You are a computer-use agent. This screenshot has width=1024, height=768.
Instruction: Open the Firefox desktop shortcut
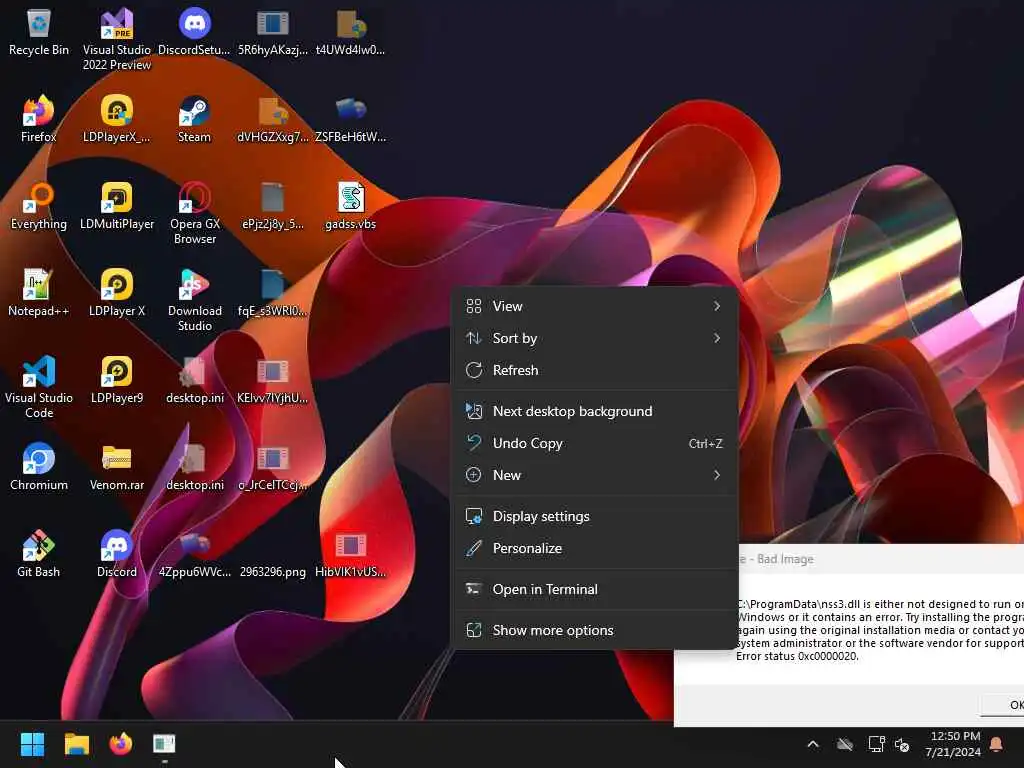coord(39,119)
